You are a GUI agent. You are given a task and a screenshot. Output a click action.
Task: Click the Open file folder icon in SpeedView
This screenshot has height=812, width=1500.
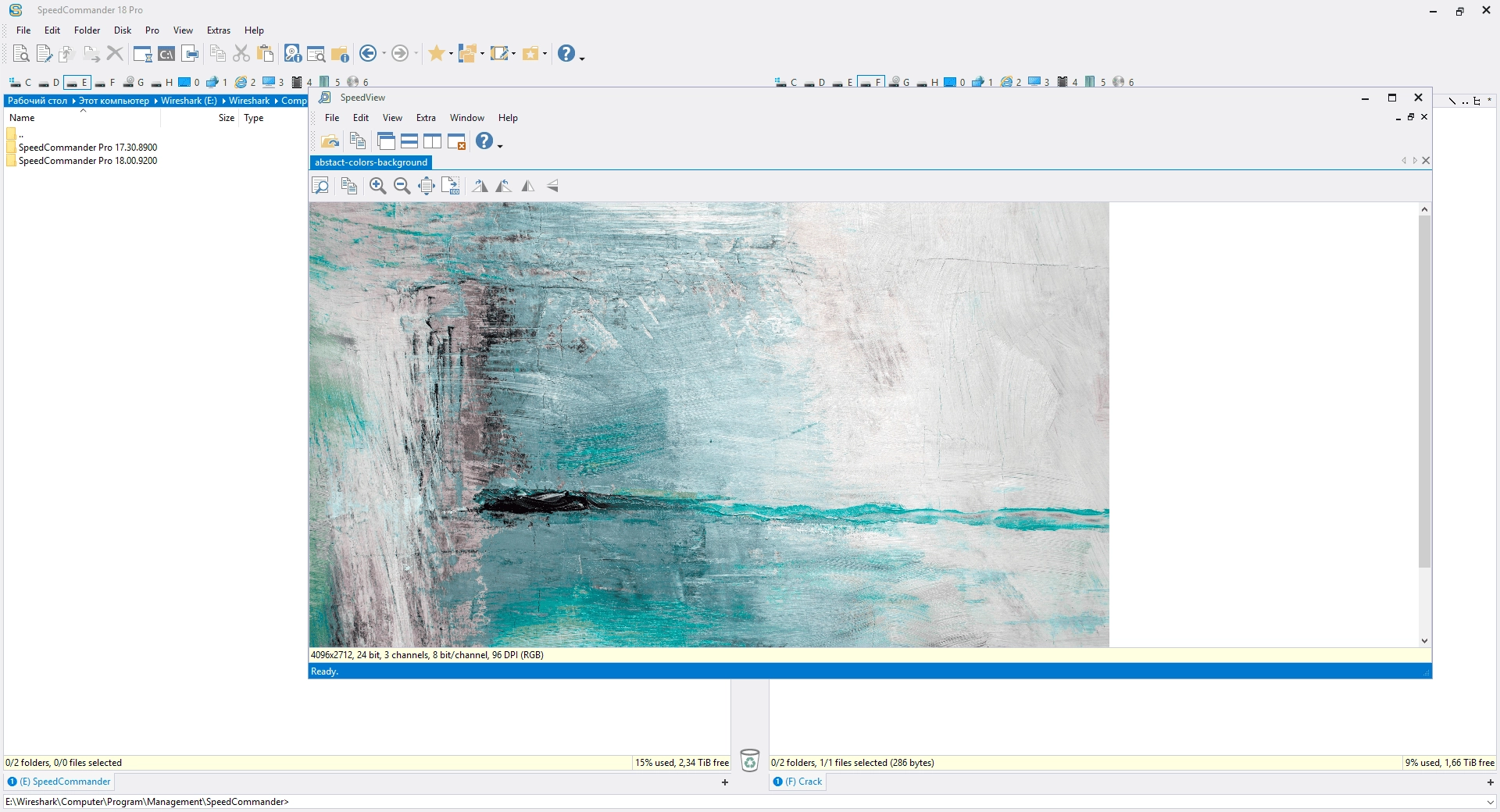pos(330,141)
